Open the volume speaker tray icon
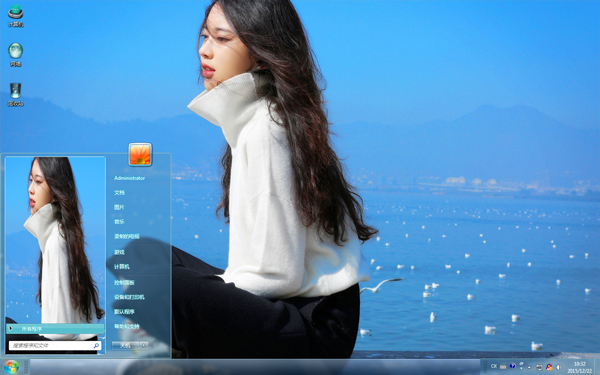Viewport: 600px width, 375px height. (x=559, y=367)
